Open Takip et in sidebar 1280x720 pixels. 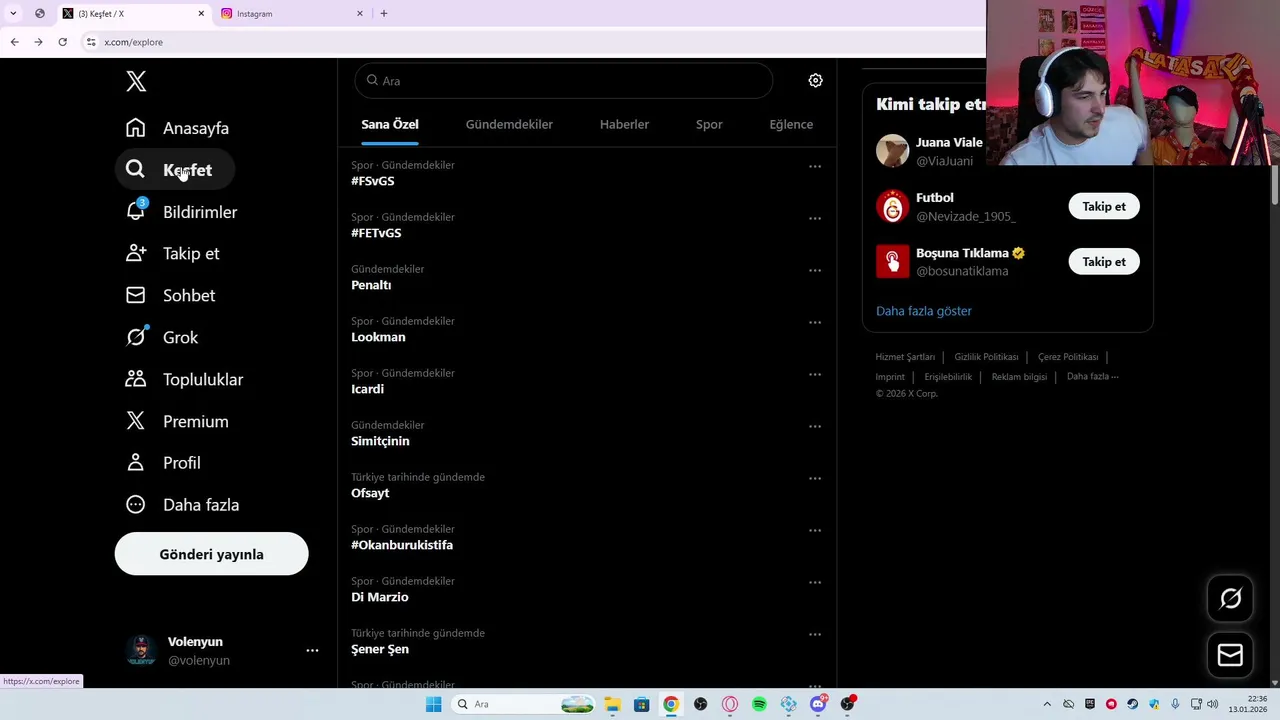pos(172,253)
